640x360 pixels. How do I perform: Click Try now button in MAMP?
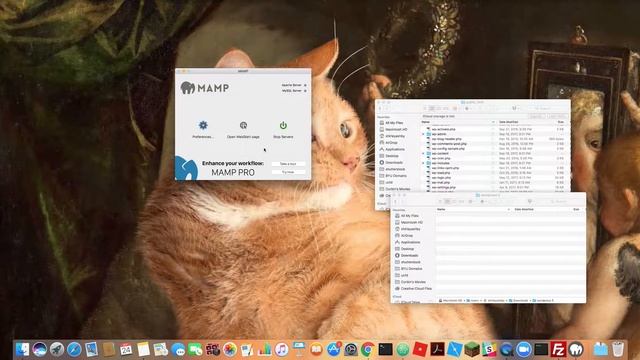(288, 172)
